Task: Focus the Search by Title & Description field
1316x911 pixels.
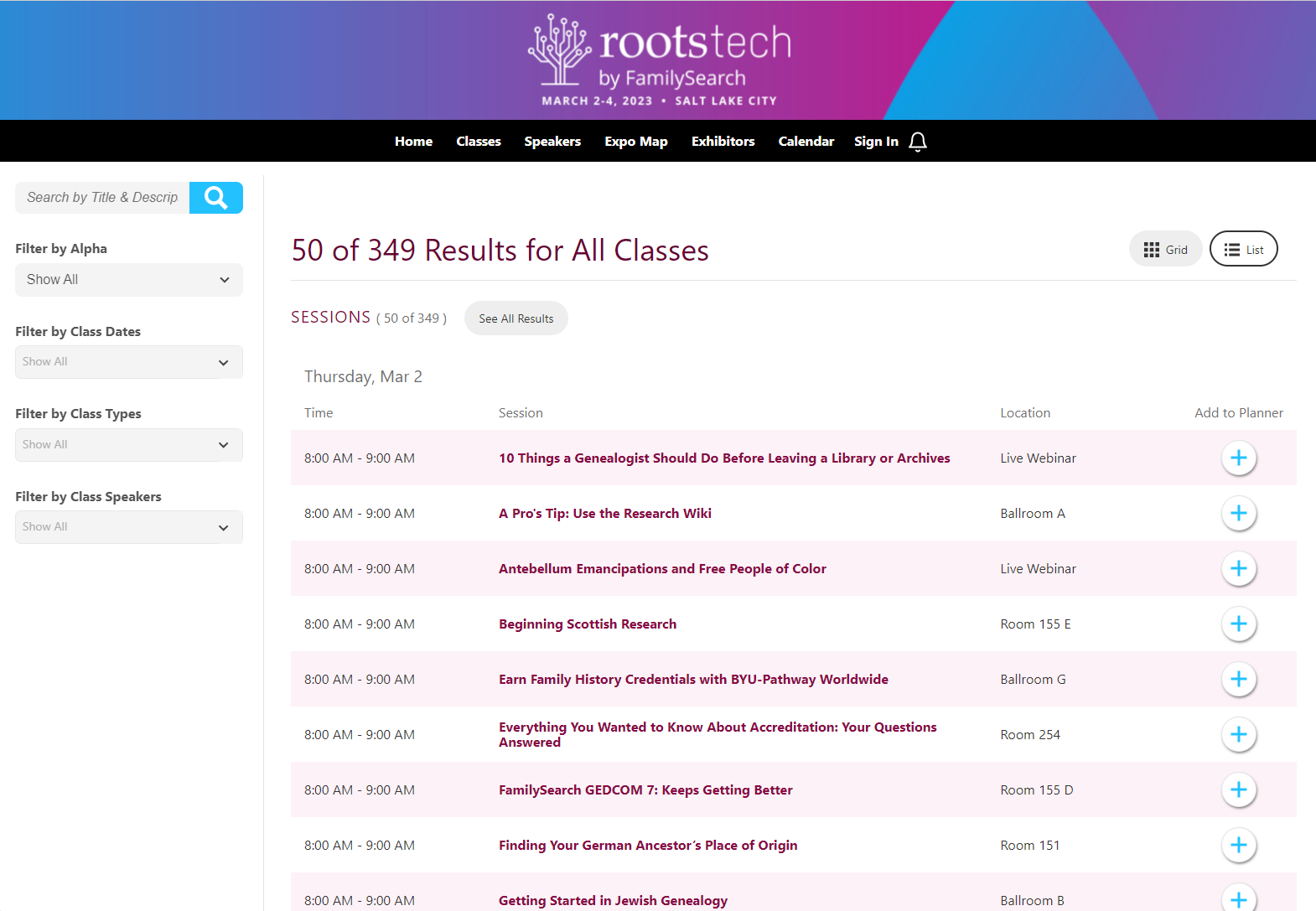Action: coord(102,198)
